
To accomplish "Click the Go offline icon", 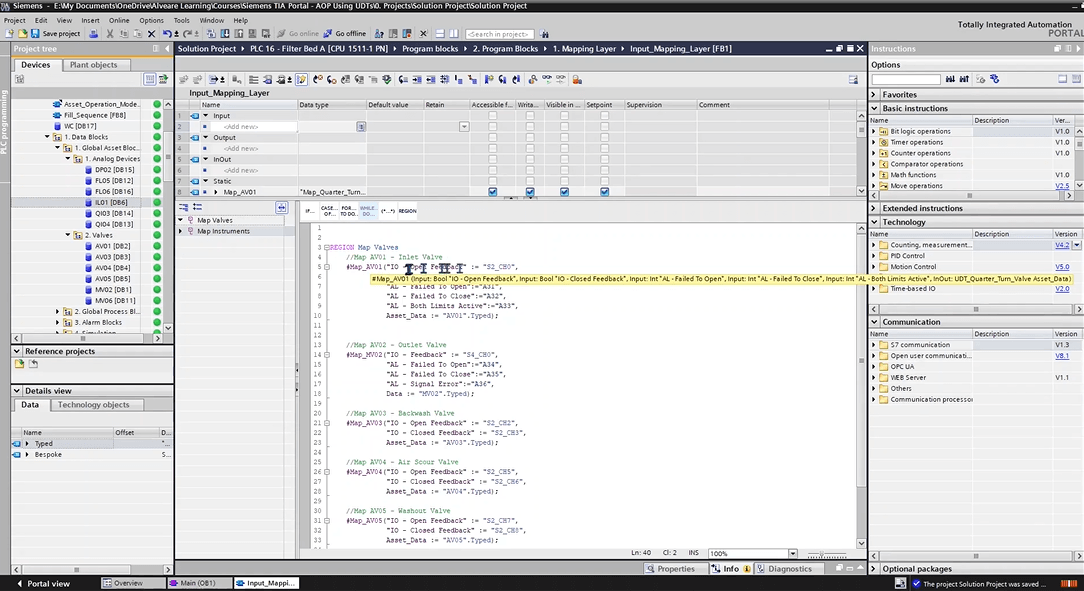I will (328, 34).
